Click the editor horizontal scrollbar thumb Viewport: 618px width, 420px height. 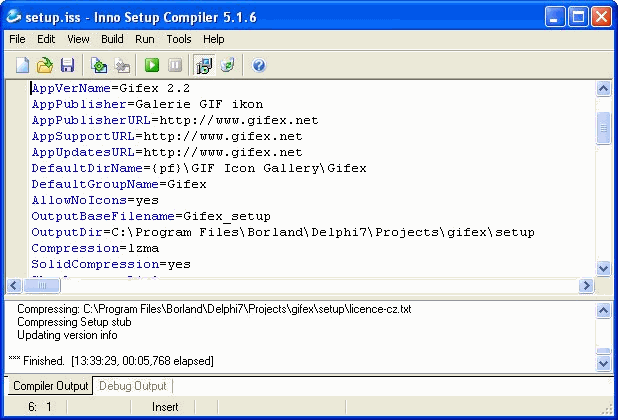tap(42, 285)
